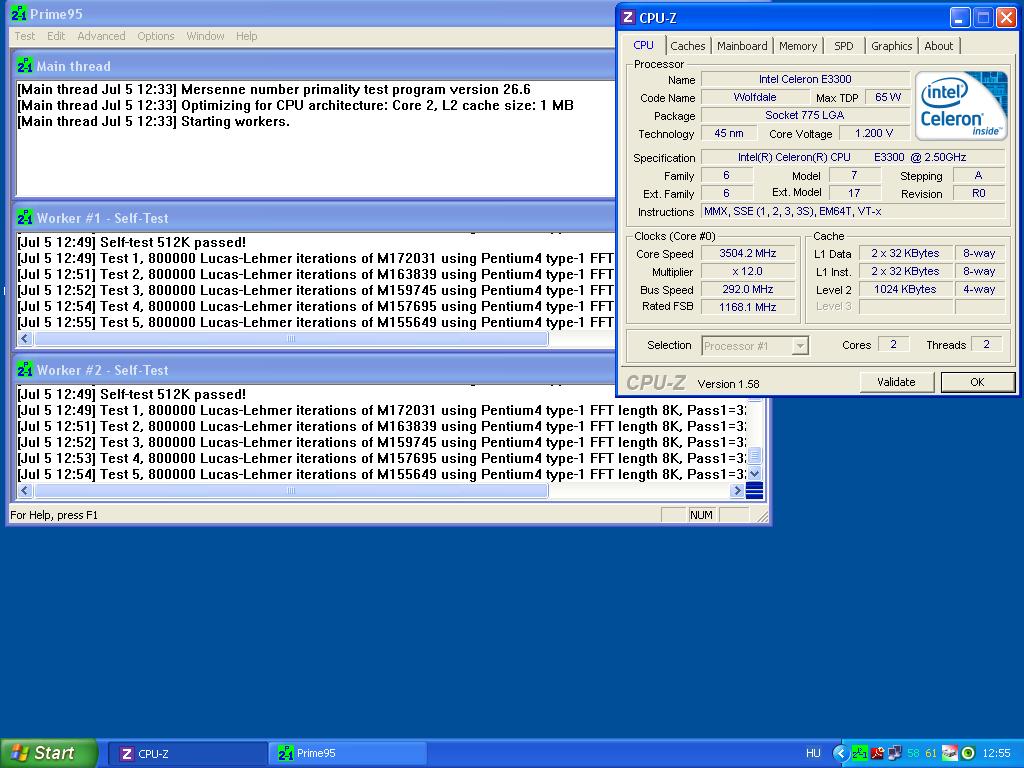
Task: Click the Bus Speed value 292.0 MHz
Action: (x=748, y=289)
